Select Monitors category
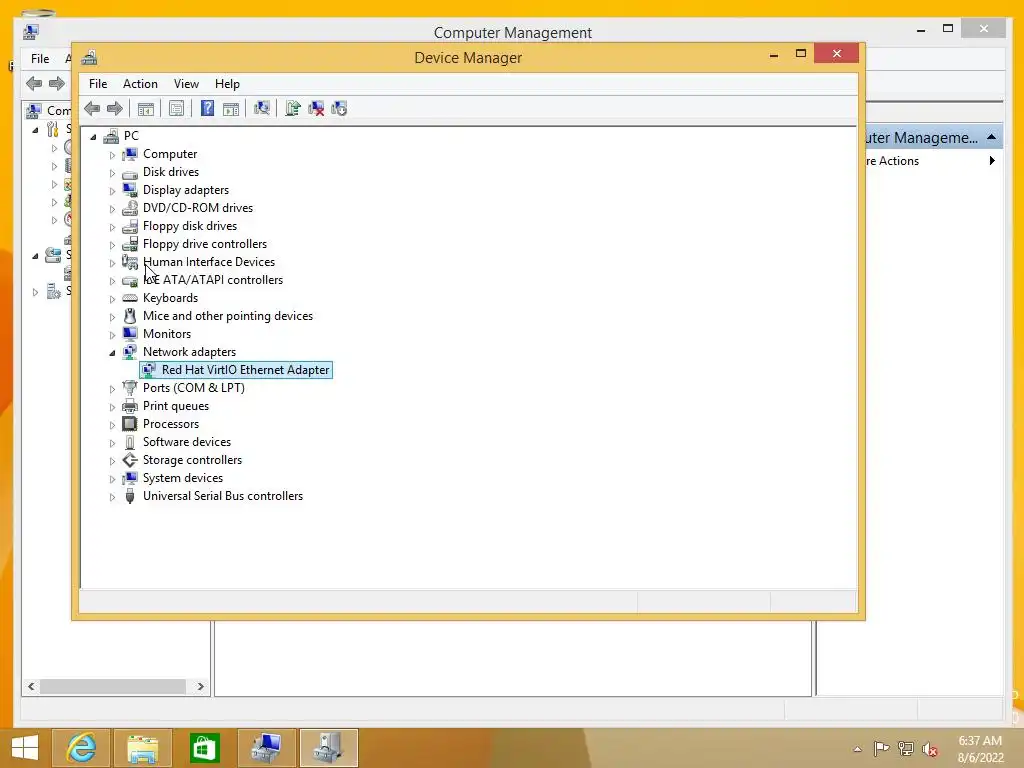Image resolution: width=1024 pixels, height=768 pixels. [167, 334]
